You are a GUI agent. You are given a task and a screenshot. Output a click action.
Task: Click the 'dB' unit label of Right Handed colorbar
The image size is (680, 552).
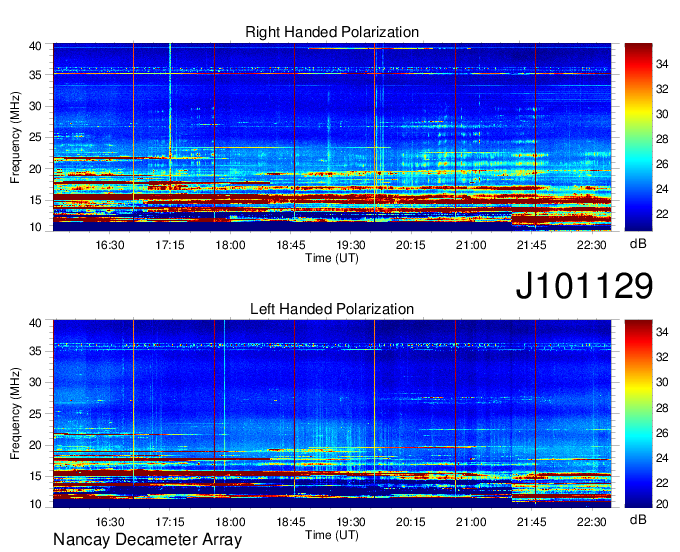coord(638,244)
